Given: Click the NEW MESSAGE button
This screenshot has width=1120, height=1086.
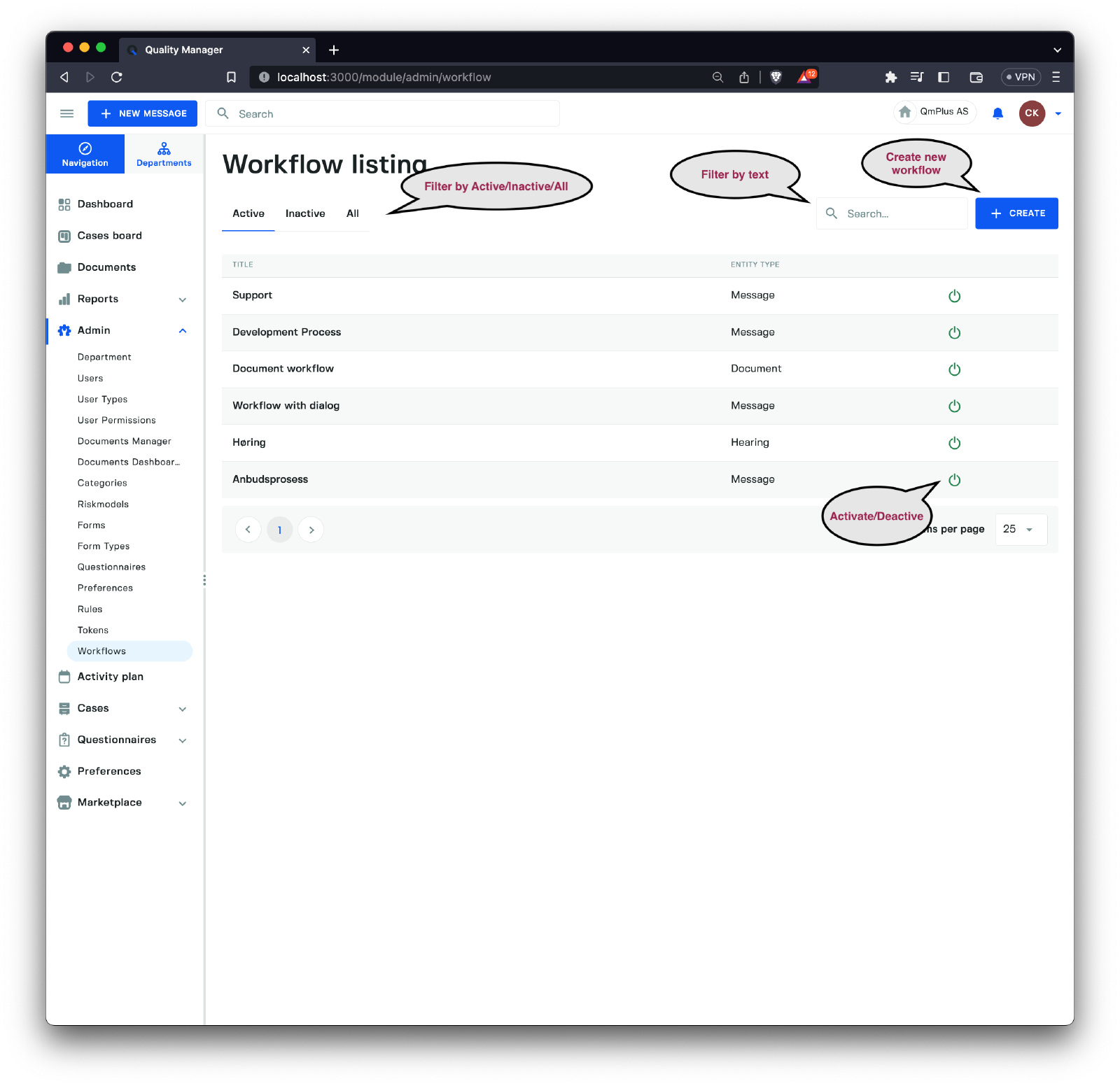Looking at the screenshot, I should pyautogui.click(x=143, y=113).
